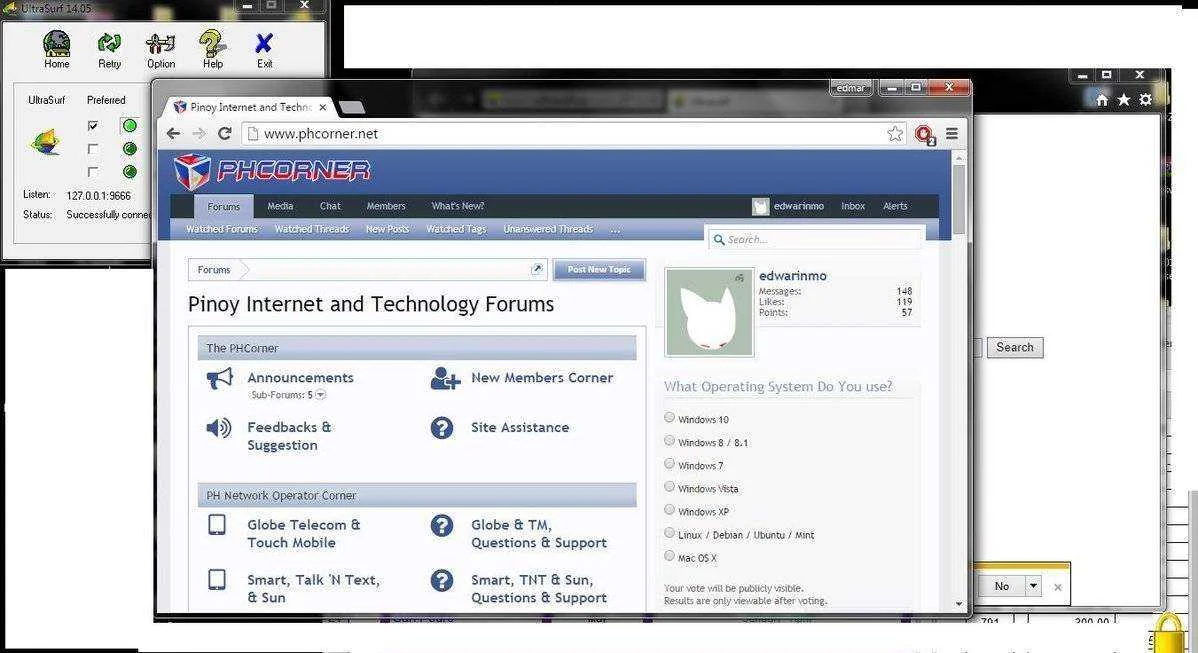
Task: Click the Chrome back arrow
Action: click(x=173, y=134)
